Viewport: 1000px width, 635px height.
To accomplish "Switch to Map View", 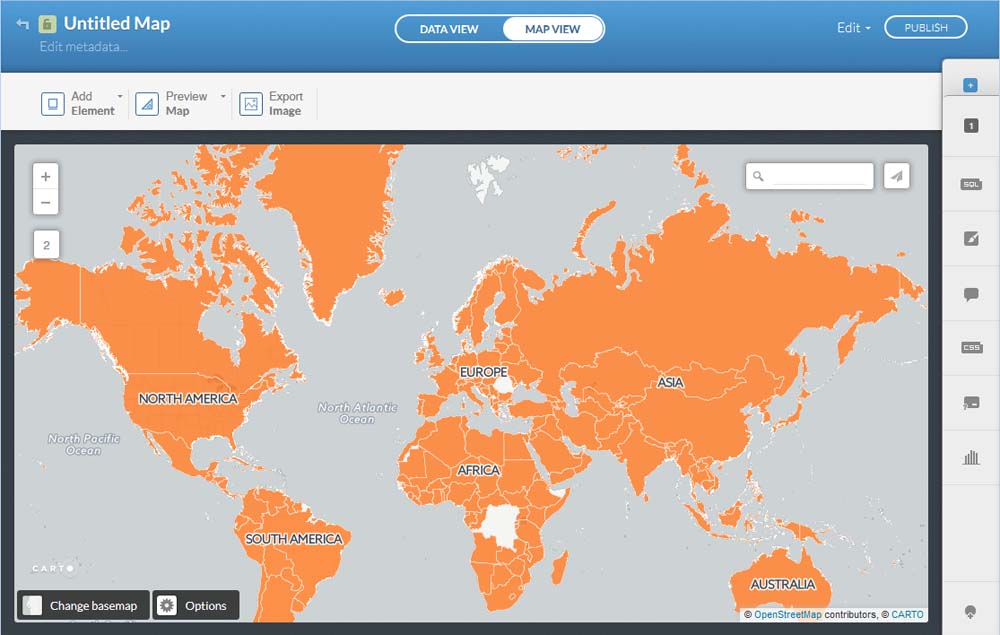I will (552, 29).
